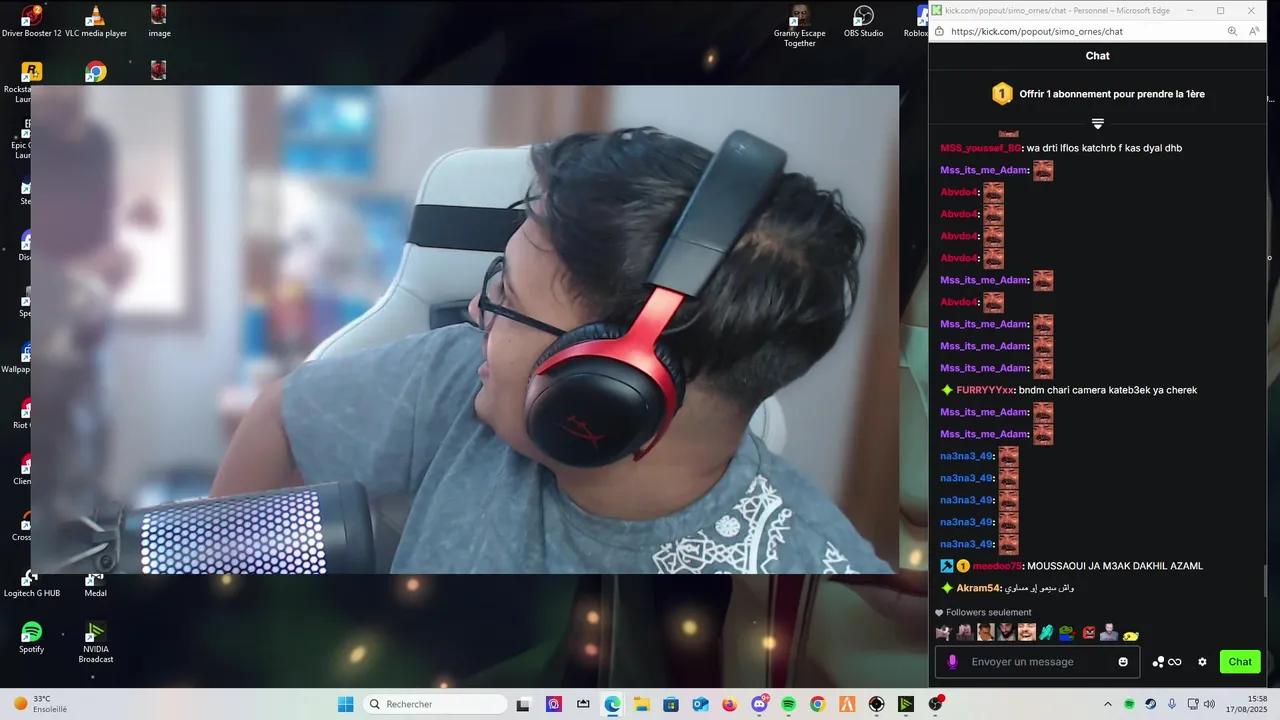The image size is (1280, 720).
Task: Select the green Pepe frog emote
Action: [1067, 633]
